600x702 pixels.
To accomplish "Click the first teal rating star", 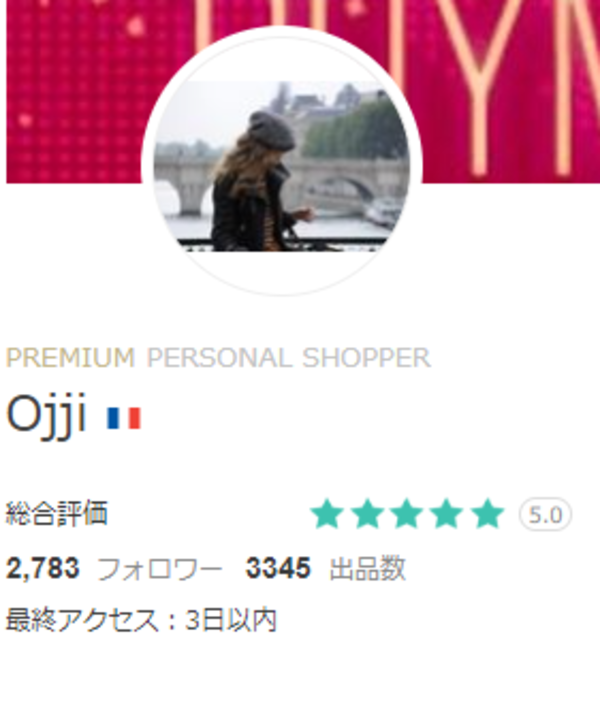I will coord(327,514).
